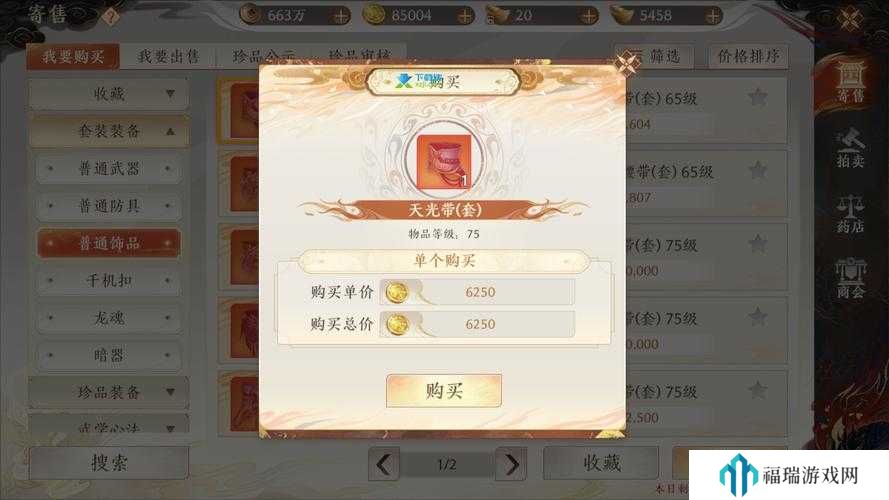The width and height of the screenshot is (889, 500).
Task: Add more of the 85004 gold coins
Action: click(x=465, y=16)
